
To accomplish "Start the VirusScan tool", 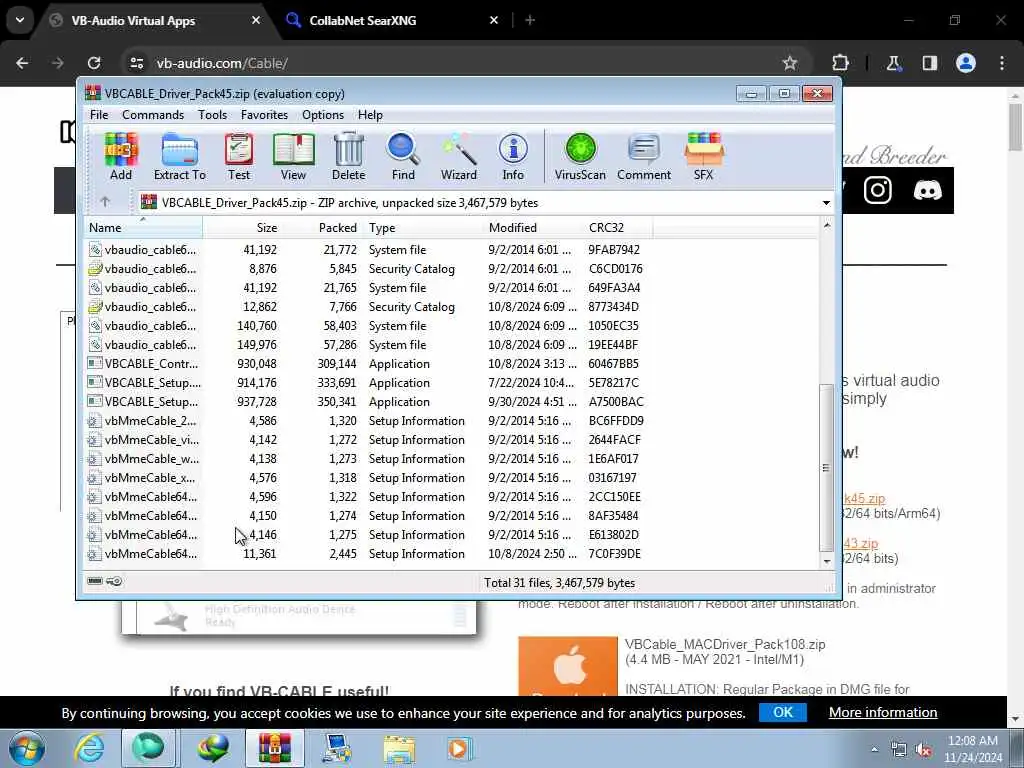I will (x=580, y=157).
